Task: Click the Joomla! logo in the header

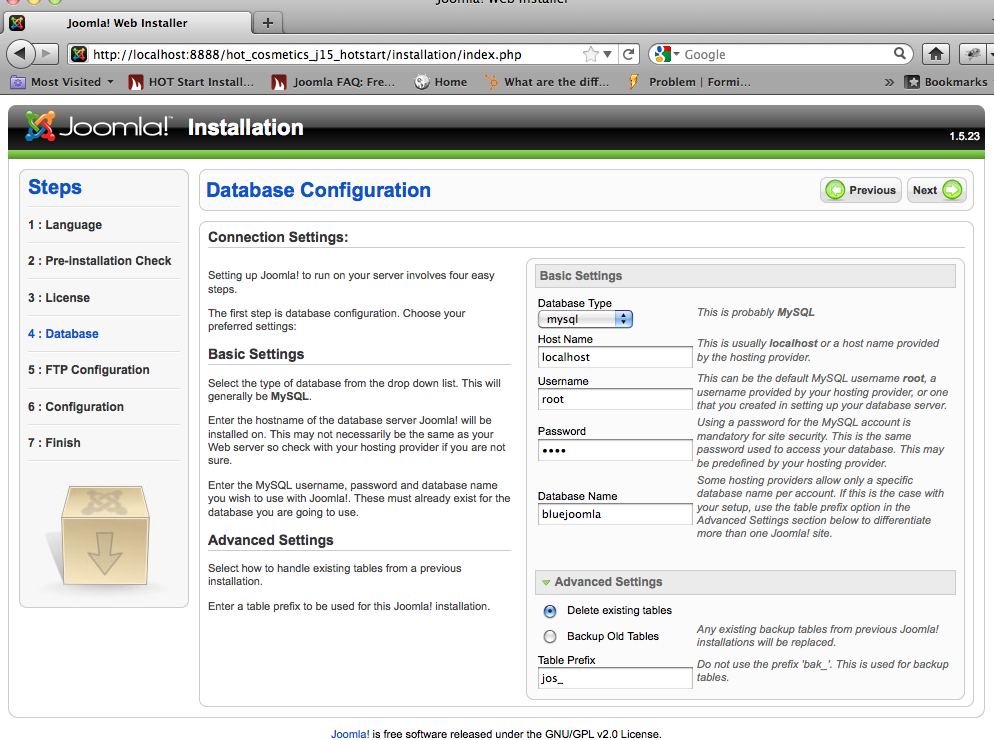Action: 98,126
